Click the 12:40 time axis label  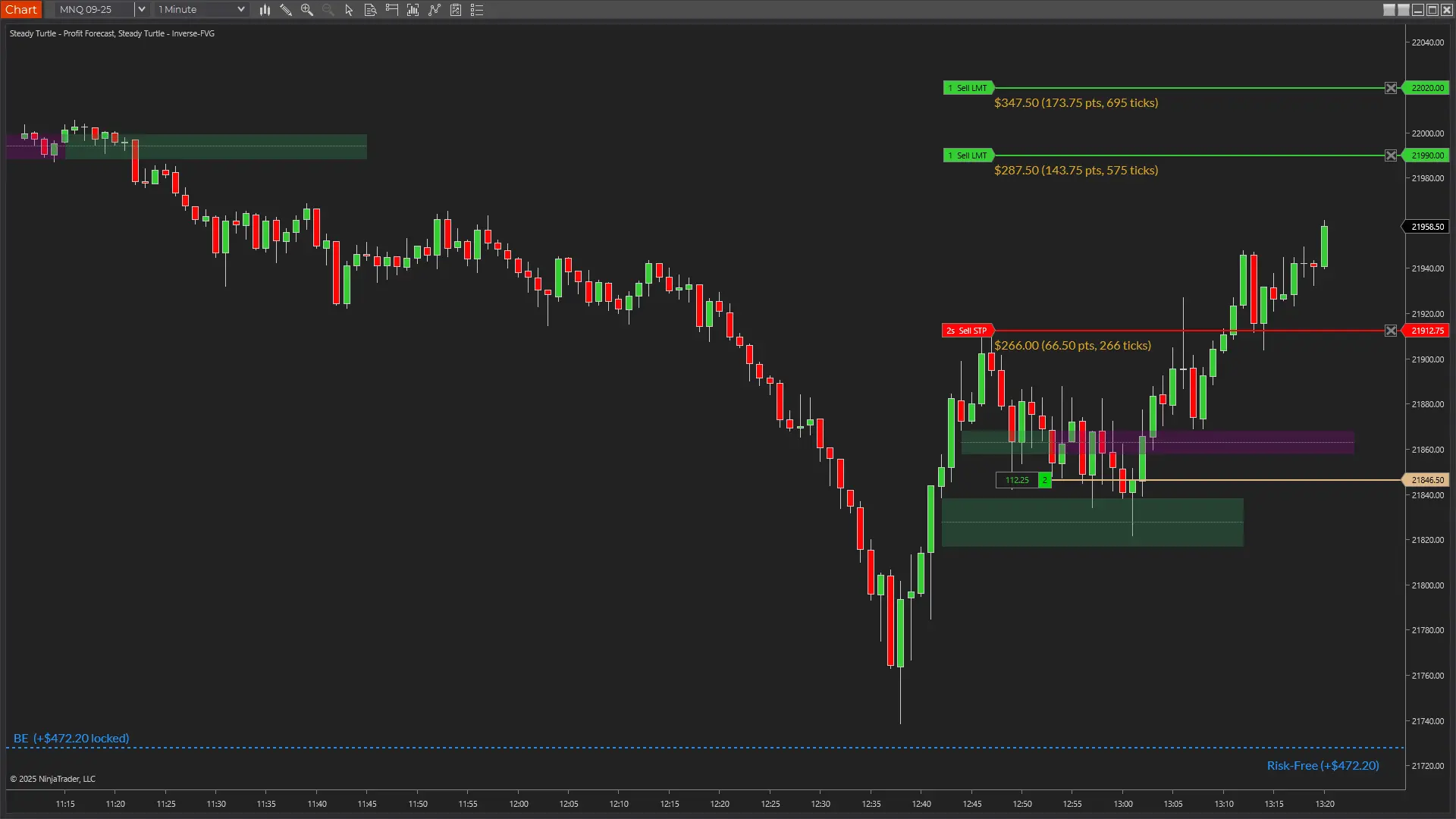pyautogui.click(x=921, y=804)
